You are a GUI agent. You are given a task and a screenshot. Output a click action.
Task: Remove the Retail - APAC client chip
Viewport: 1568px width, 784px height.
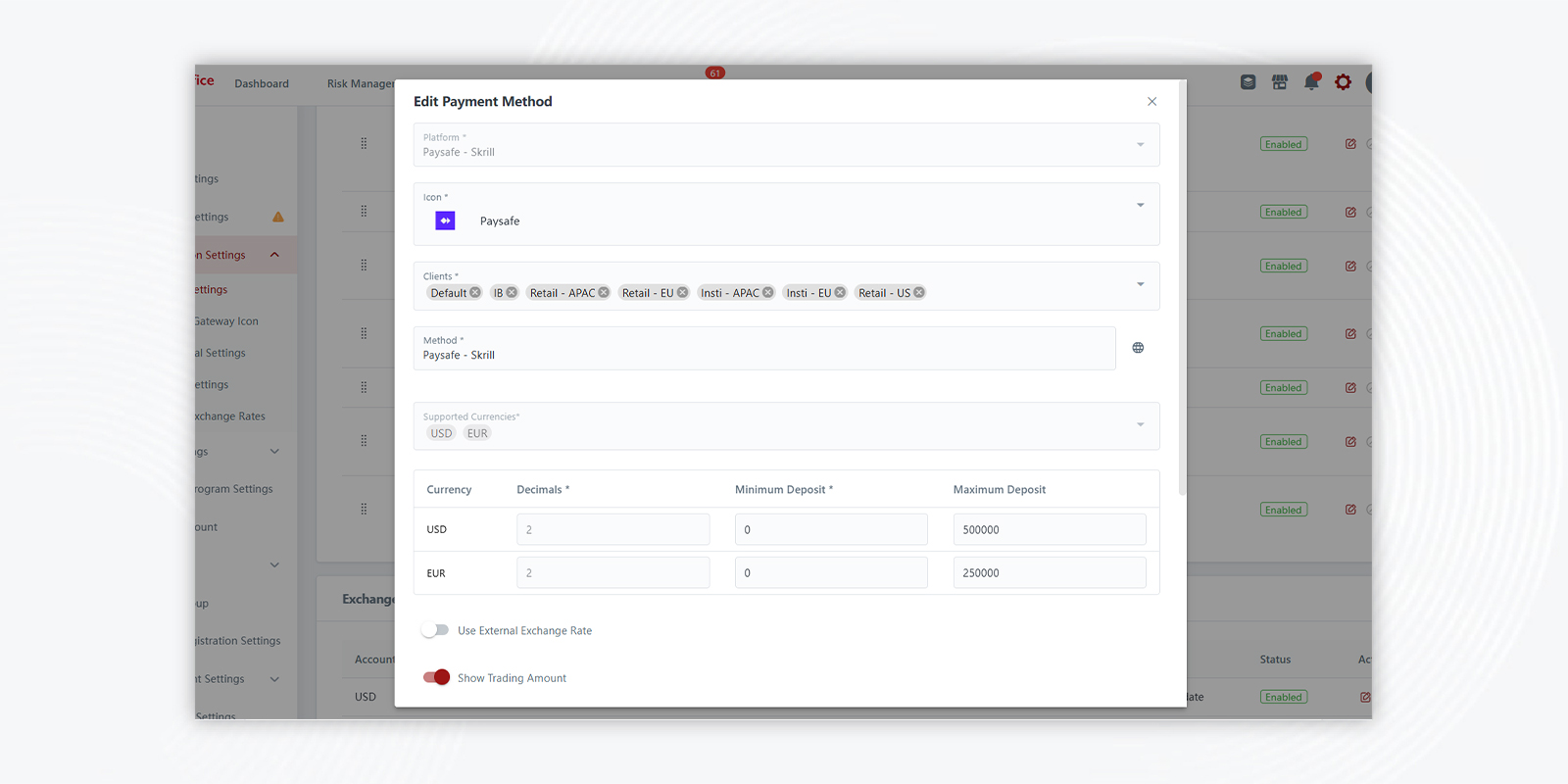604,293
